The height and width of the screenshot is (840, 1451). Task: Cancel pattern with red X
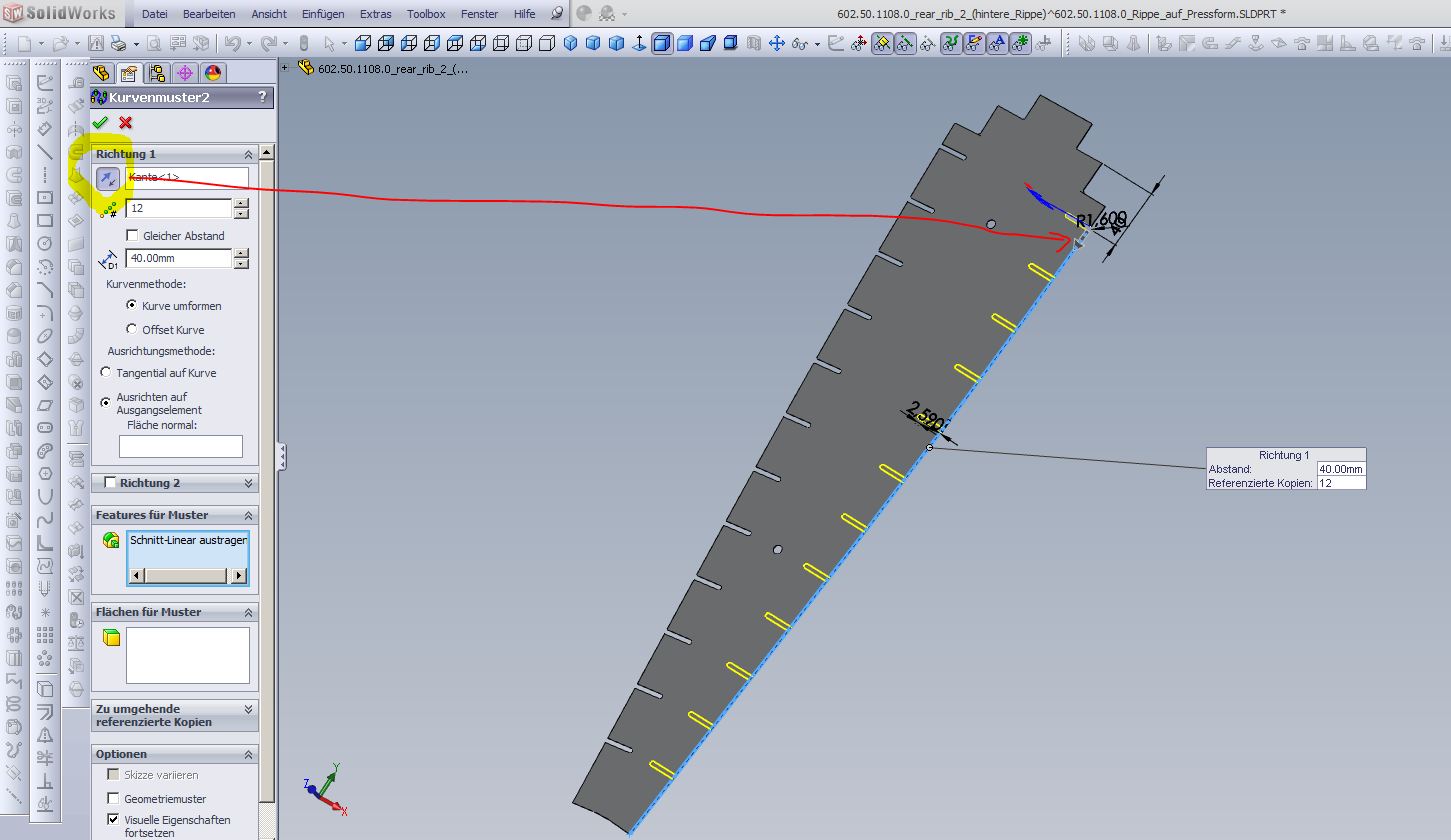tap(125, 122)
